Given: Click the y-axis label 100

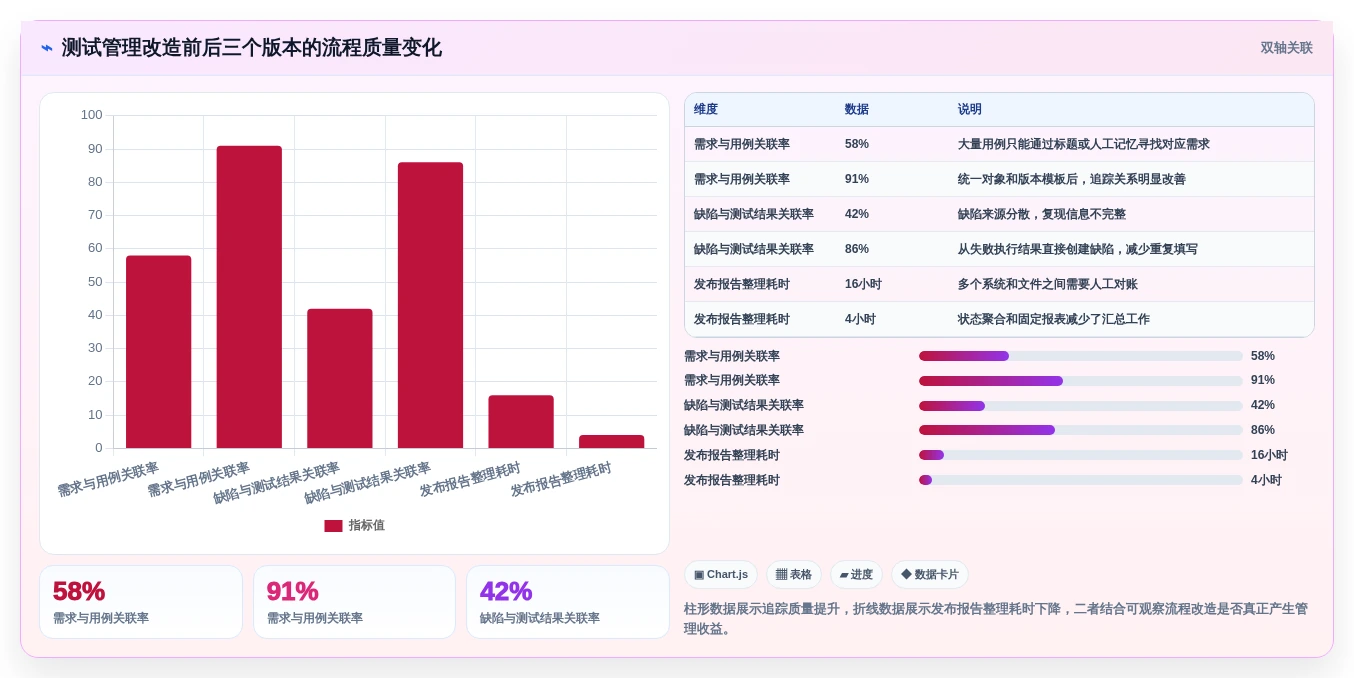Looking at the screenshot, I should coord(92,115).
